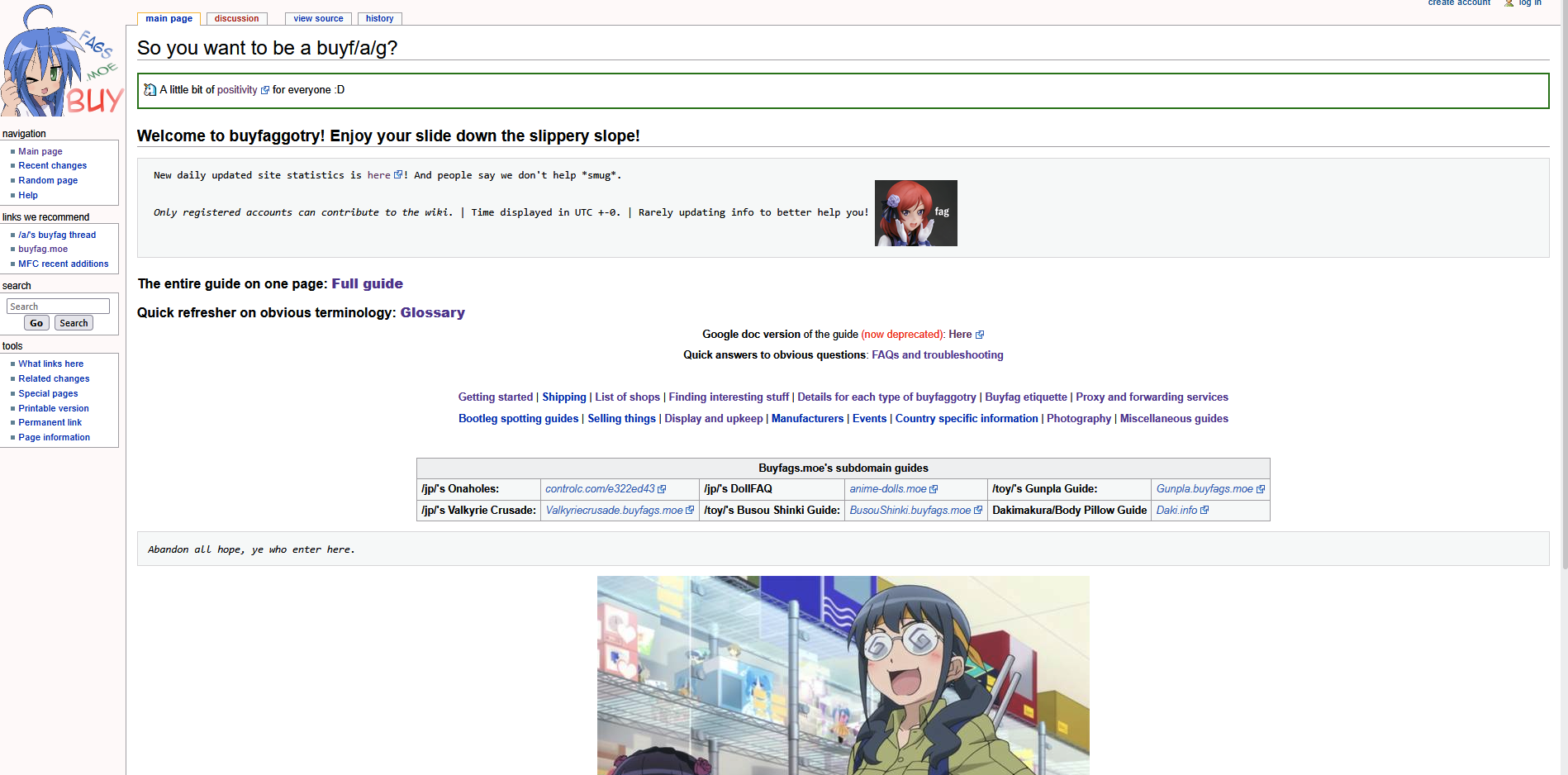Open Special pages in tools
This screenshot has width=1568, height=775.
[x=48, y=394]
